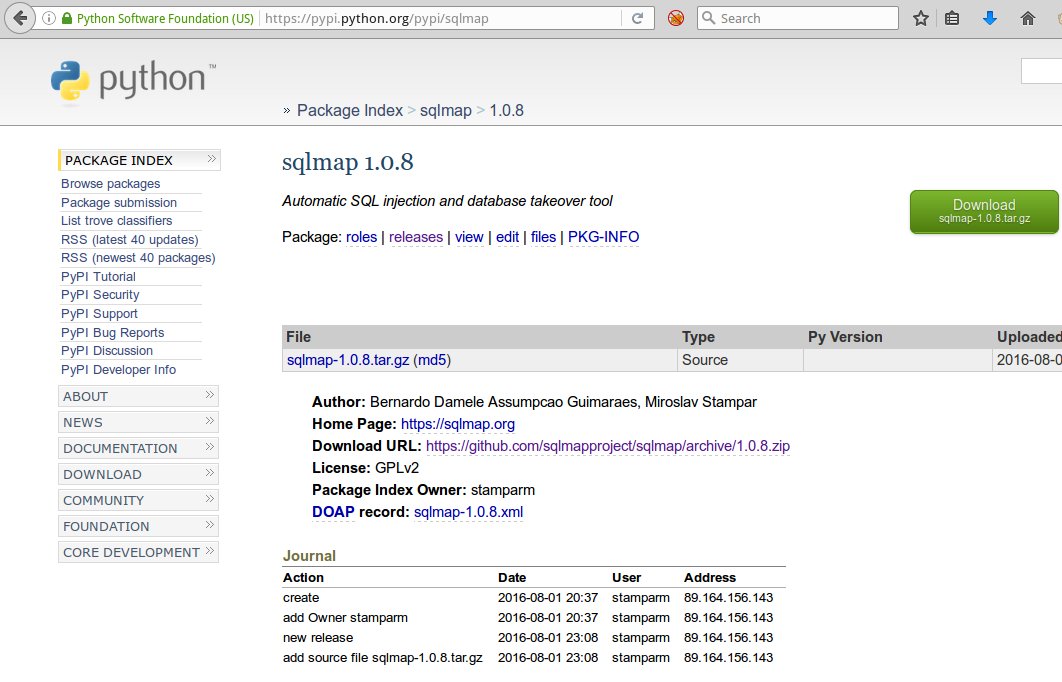This screenshot has height=682, width=1062.
Task: Open the bookmarks list icon
Action: tap(952, 18)
